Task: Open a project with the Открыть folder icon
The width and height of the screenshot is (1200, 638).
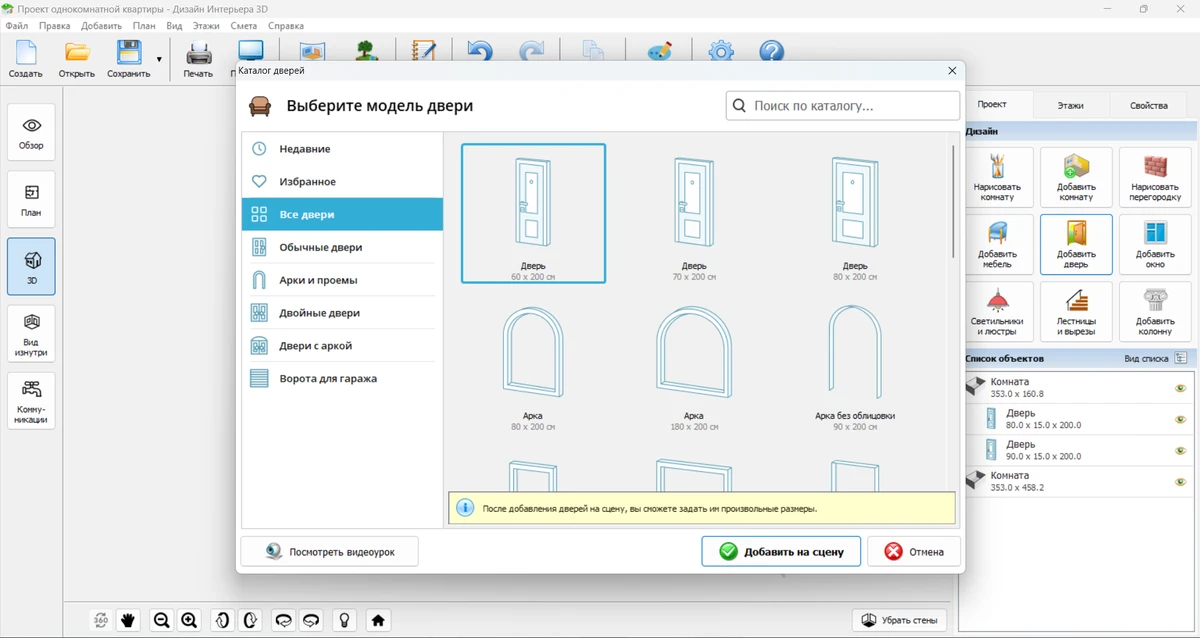Action: click(x=77, y=58)
